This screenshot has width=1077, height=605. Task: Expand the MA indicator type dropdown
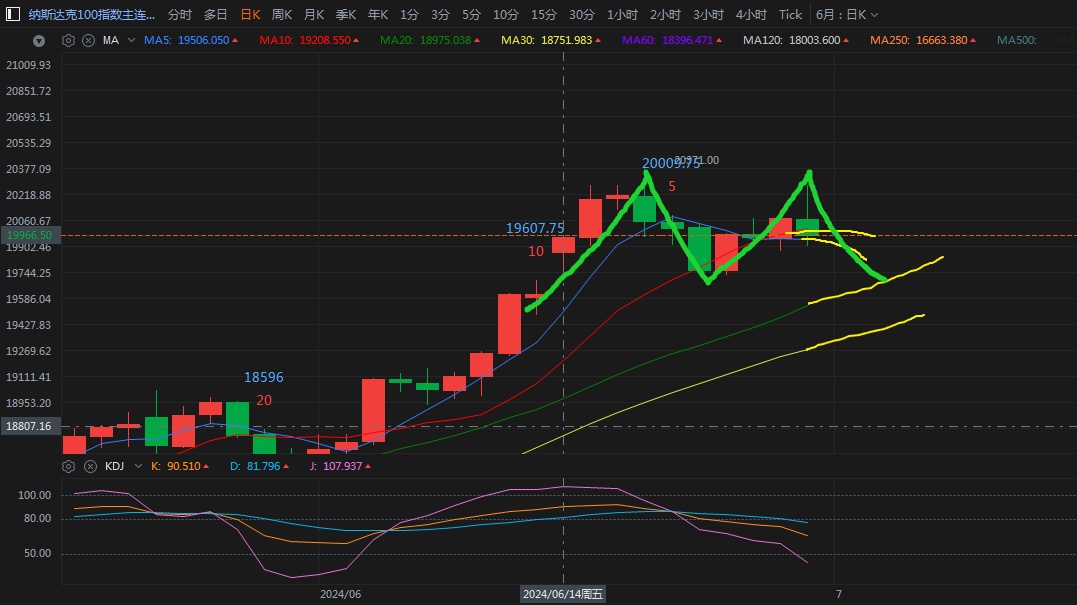(132, 41)
